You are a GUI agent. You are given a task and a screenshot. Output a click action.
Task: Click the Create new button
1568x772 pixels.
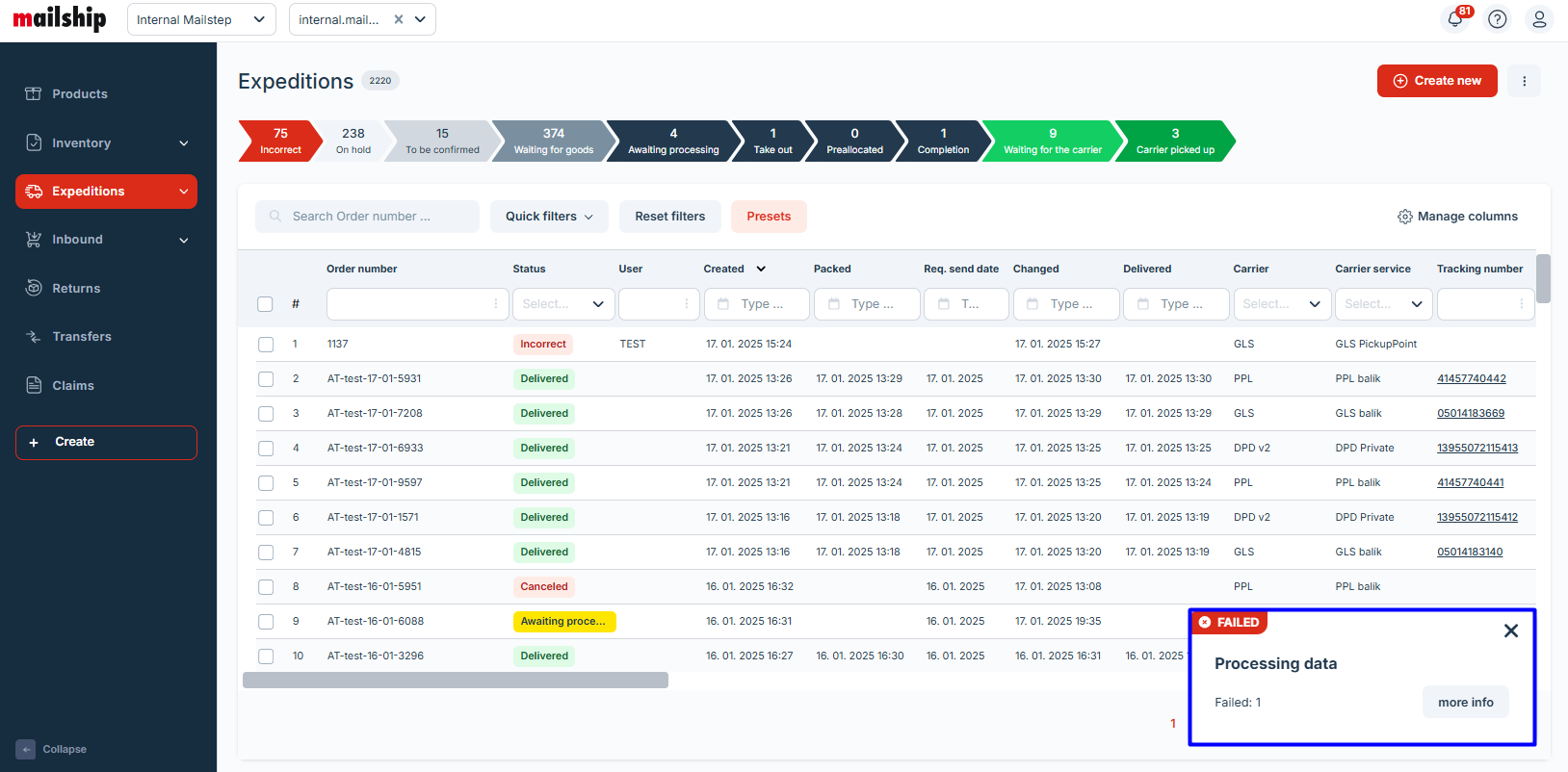point(1436,81)
